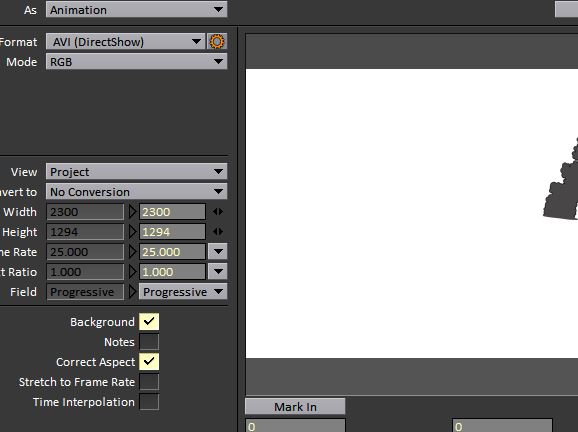Click the editable Aspect Ratio field 1.000
The image size is (578, 432).
click(x=172, y=272)
